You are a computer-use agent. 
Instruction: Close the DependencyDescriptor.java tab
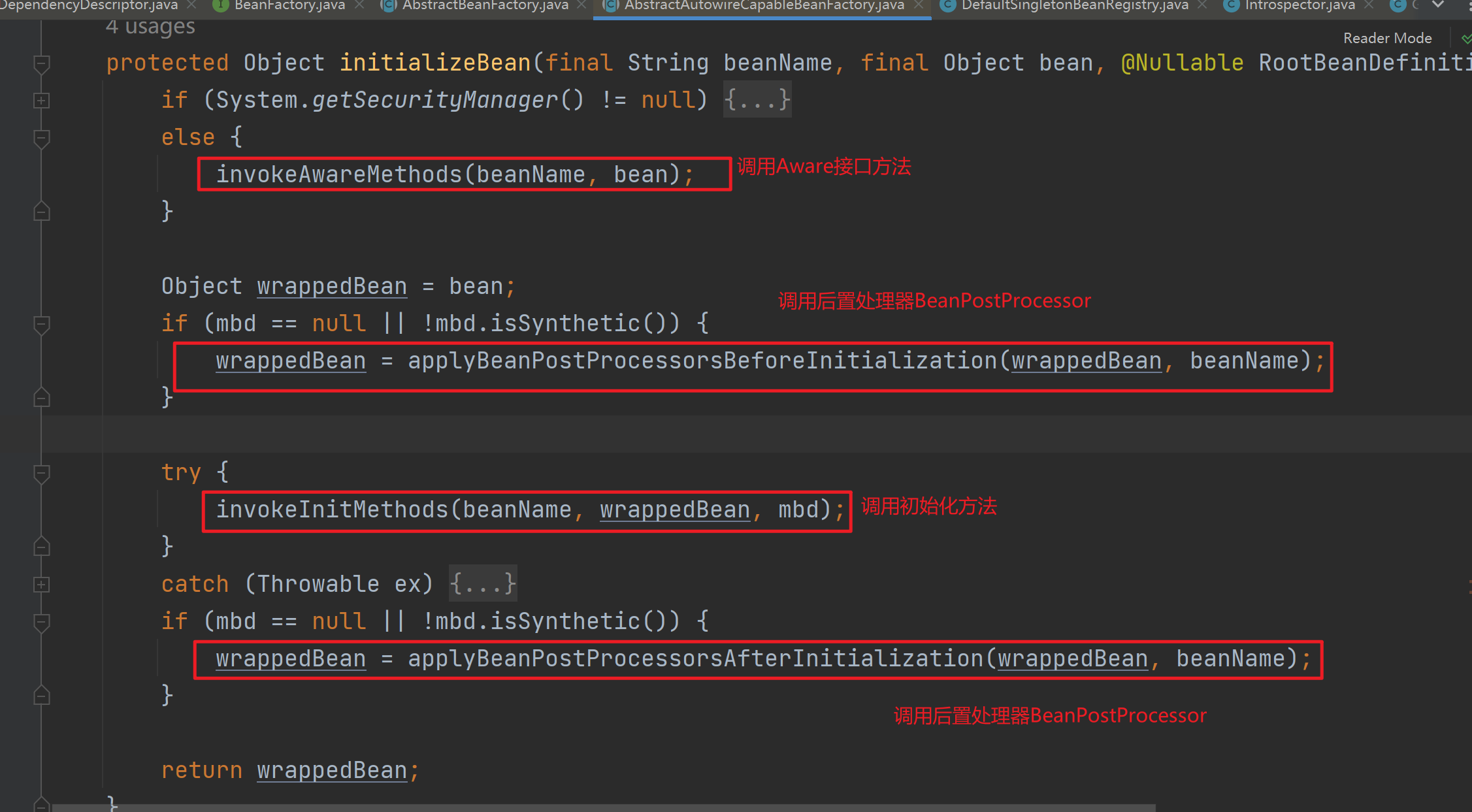pos(191,5)
